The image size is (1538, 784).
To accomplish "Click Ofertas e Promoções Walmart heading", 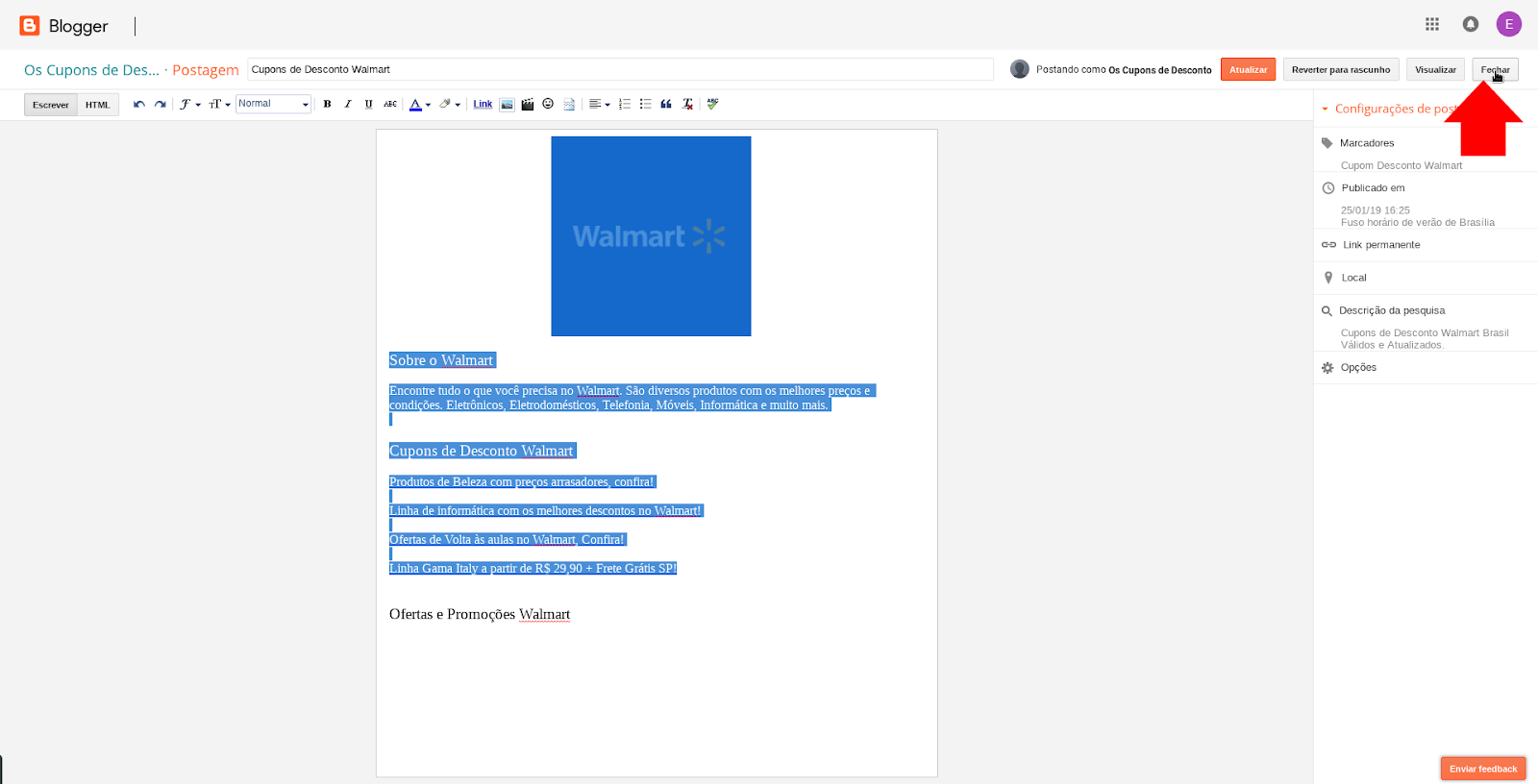I will 480,614.
